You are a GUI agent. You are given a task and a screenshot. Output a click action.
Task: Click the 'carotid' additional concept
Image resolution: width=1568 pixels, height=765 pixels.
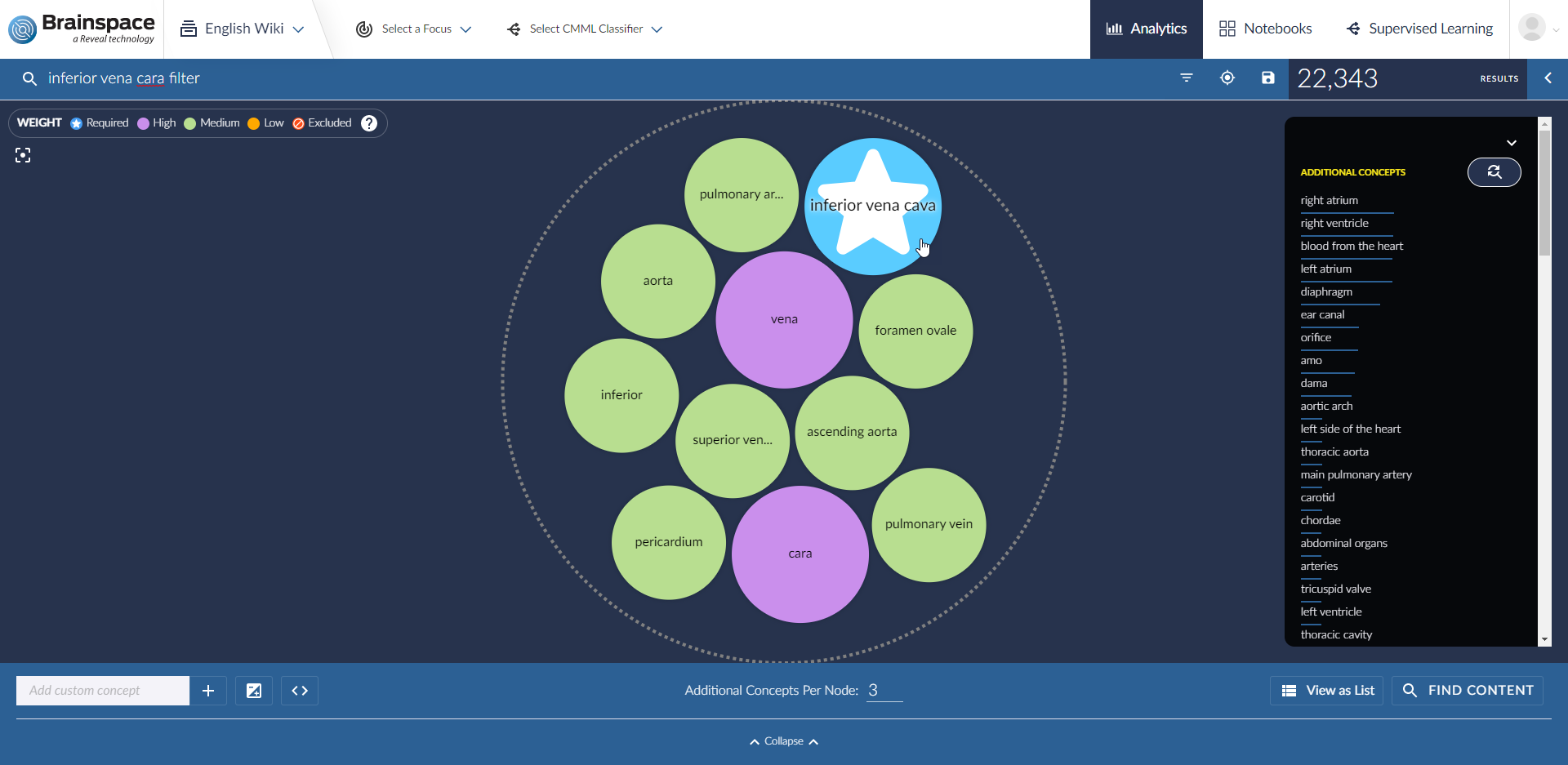pos(1317,498)
